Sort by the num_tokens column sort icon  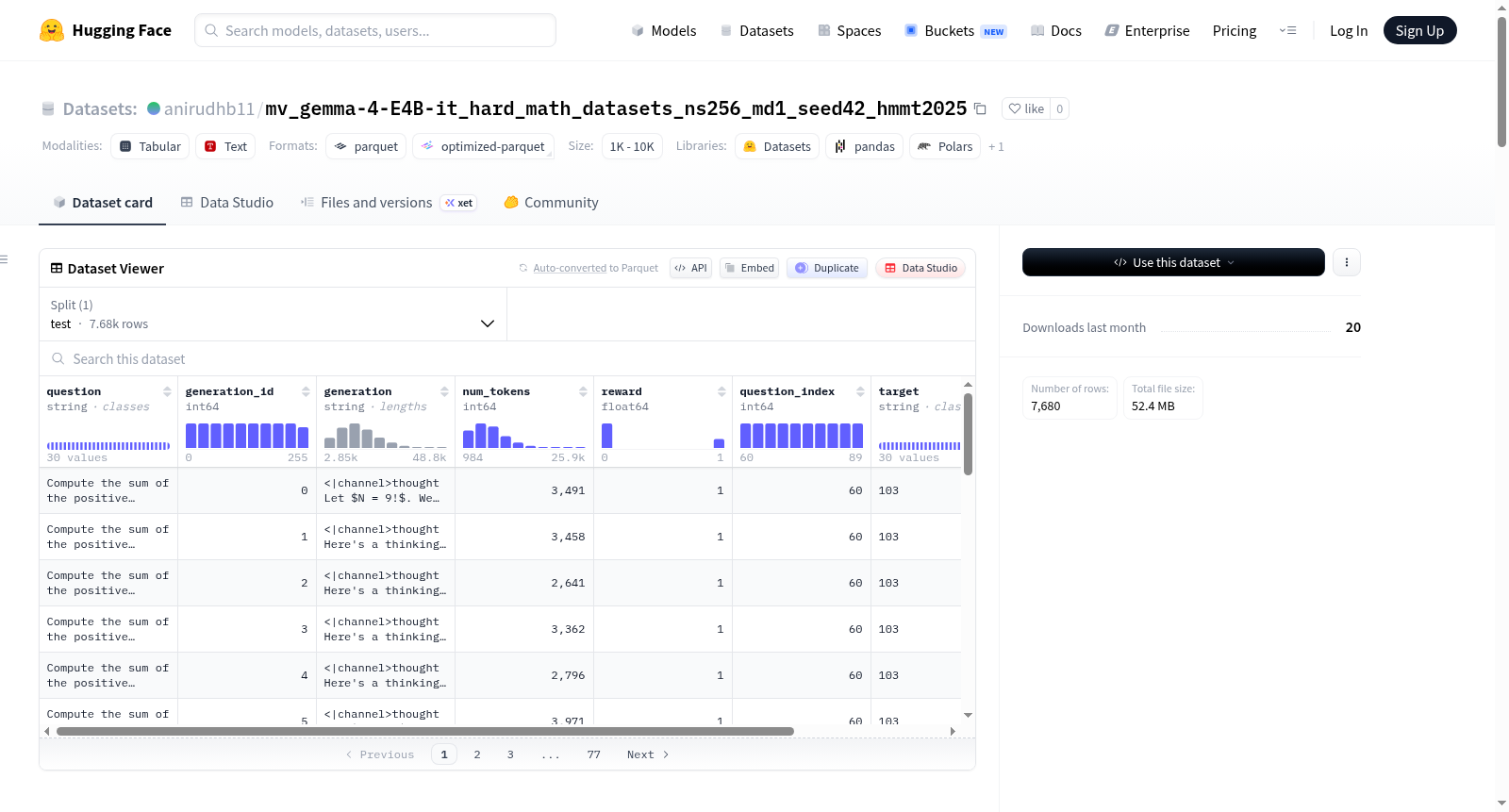[x=583, y=391]
